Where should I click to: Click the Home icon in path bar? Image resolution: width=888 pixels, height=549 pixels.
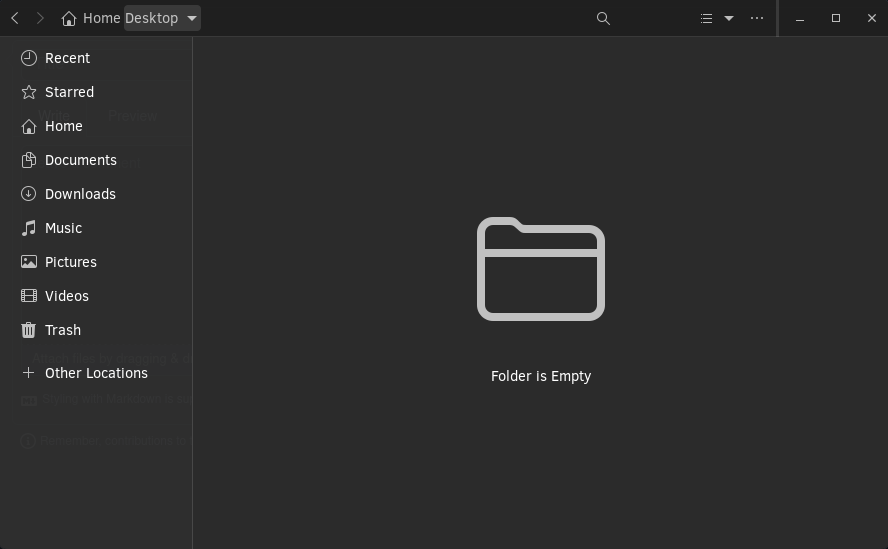(x=69, y=19)
